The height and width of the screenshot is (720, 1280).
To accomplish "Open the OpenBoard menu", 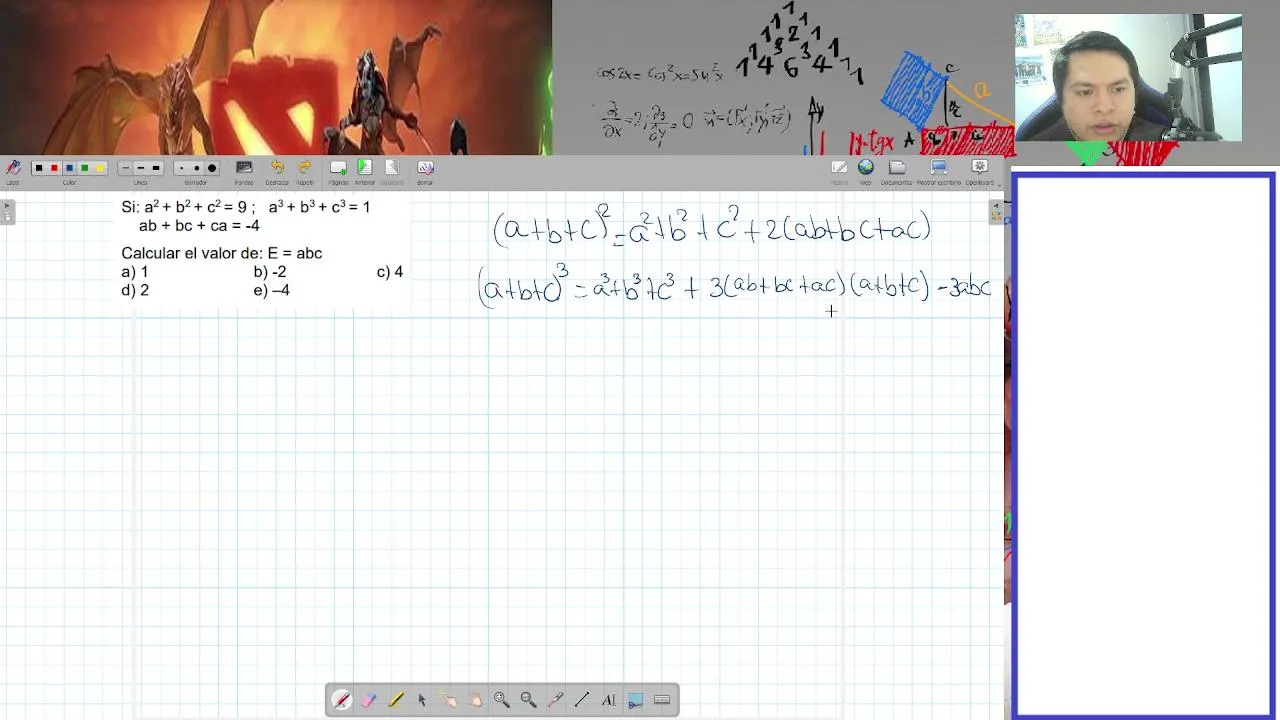I will coord(980,168).
